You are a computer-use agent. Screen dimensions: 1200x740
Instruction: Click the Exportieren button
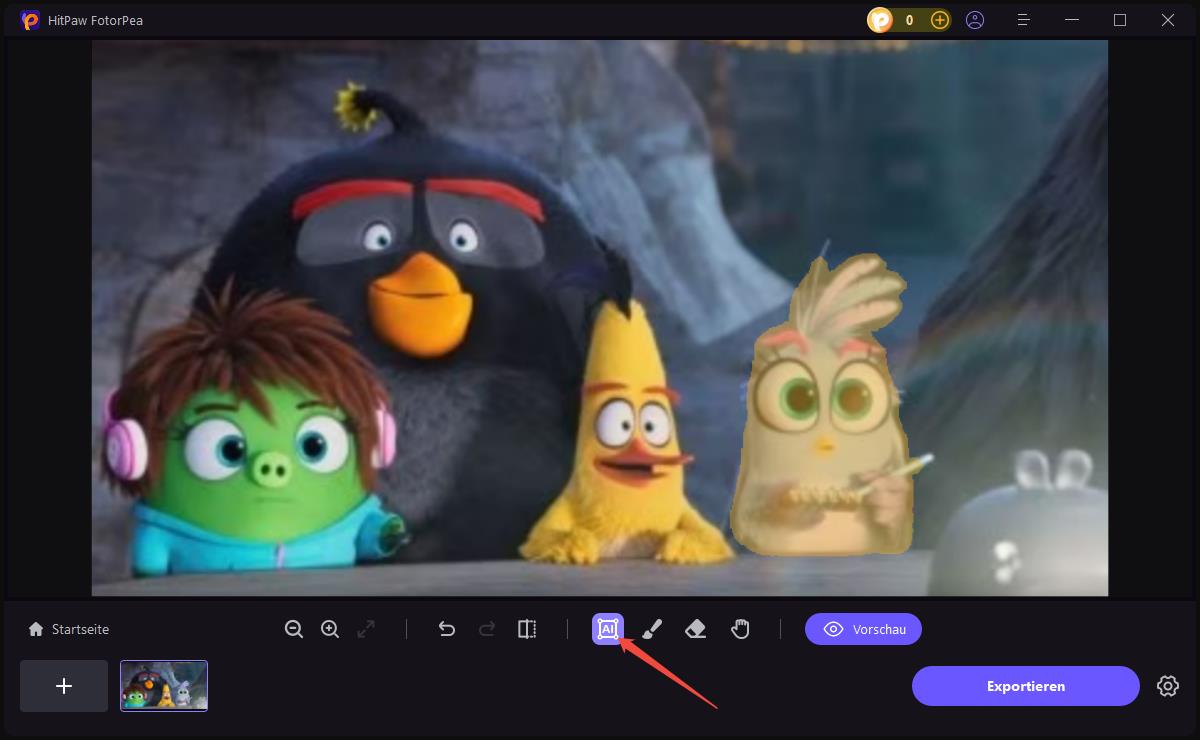[x=1025, y=686]
